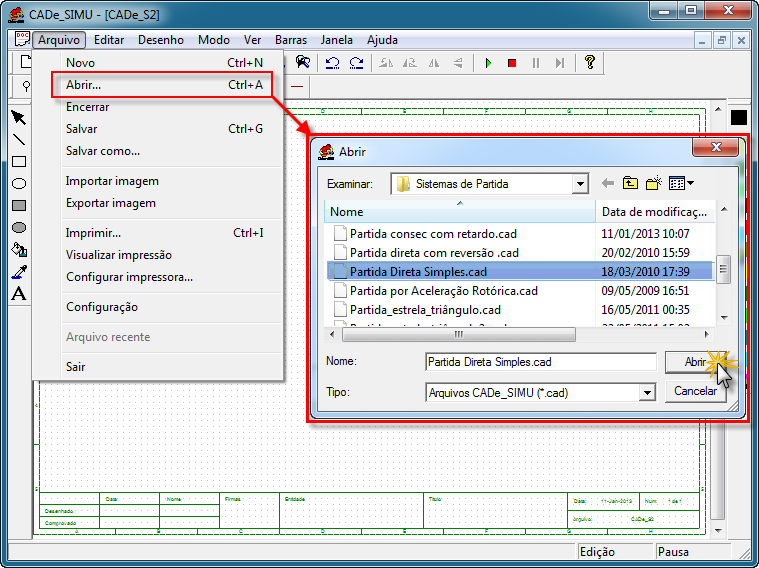The height and width of the screenshot is (568, 759).
Task: Open the Ver menu
Action: [252, 40]
